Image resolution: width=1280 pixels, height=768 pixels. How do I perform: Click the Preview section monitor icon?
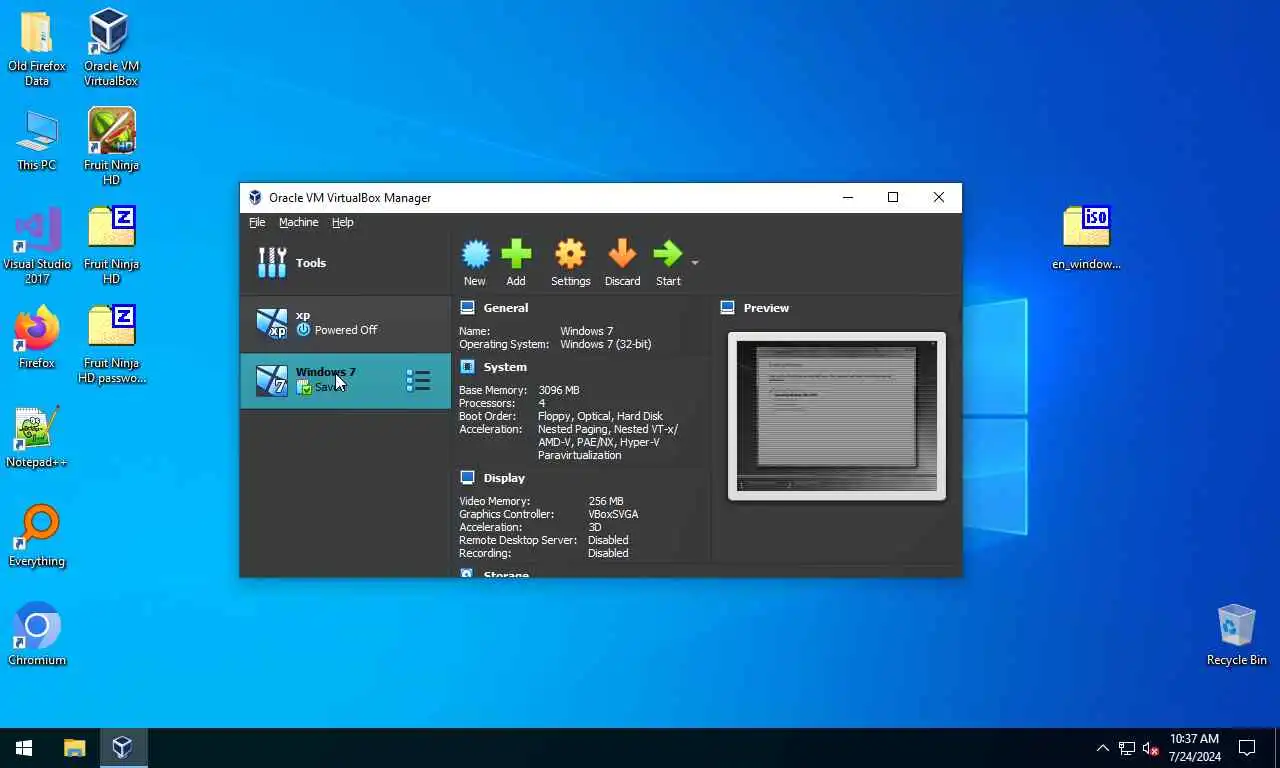click(x=727, y=308)
